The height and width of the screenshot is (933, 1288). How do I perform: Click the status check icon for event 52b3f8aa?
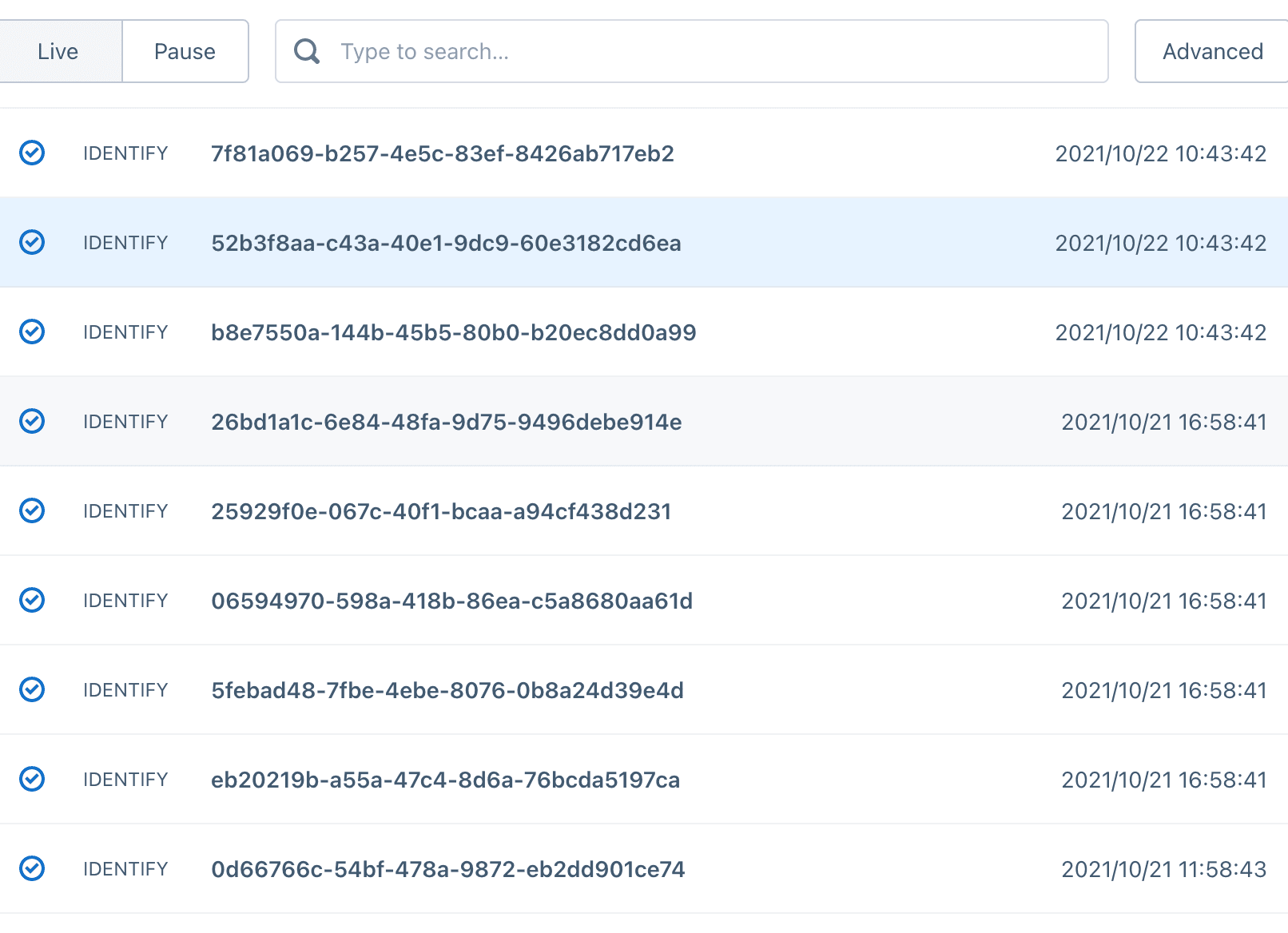tap(32, 242)
